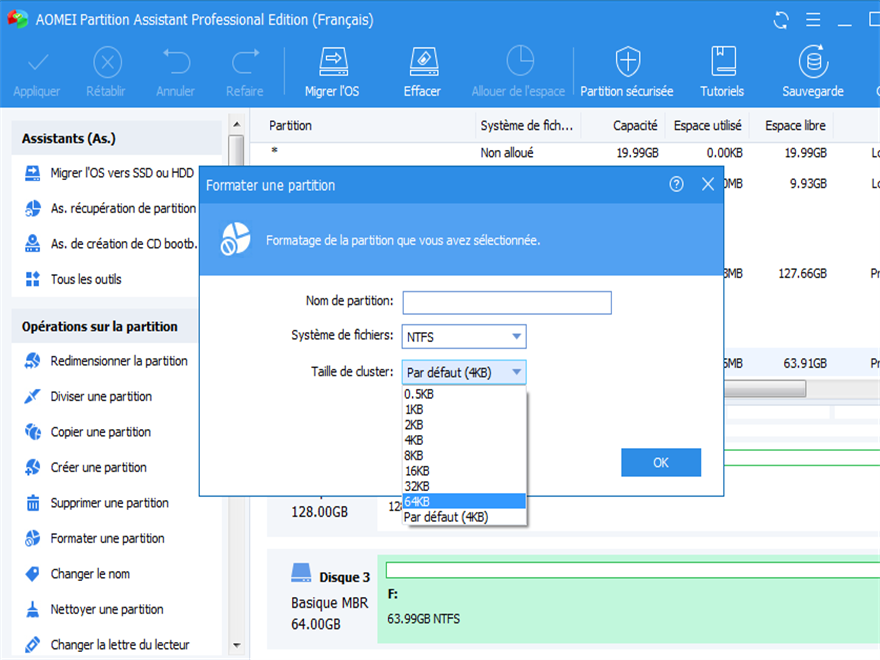Choose 0.5KB cluster size

[x=464, y=394]
